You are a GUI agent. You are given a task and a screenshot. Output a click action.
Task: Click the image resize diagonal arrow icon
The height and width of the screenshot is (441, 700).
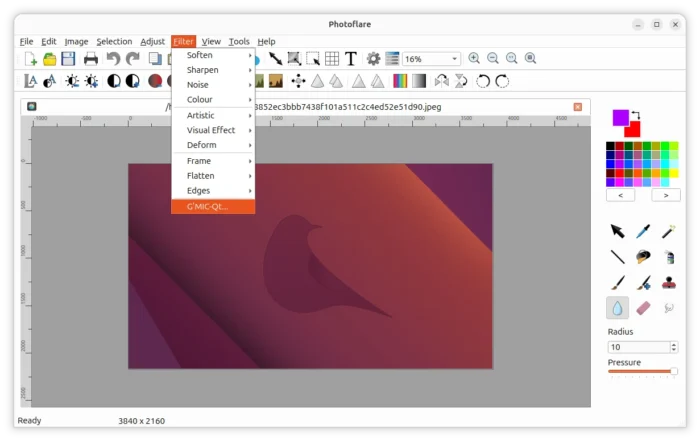(275, 58)
